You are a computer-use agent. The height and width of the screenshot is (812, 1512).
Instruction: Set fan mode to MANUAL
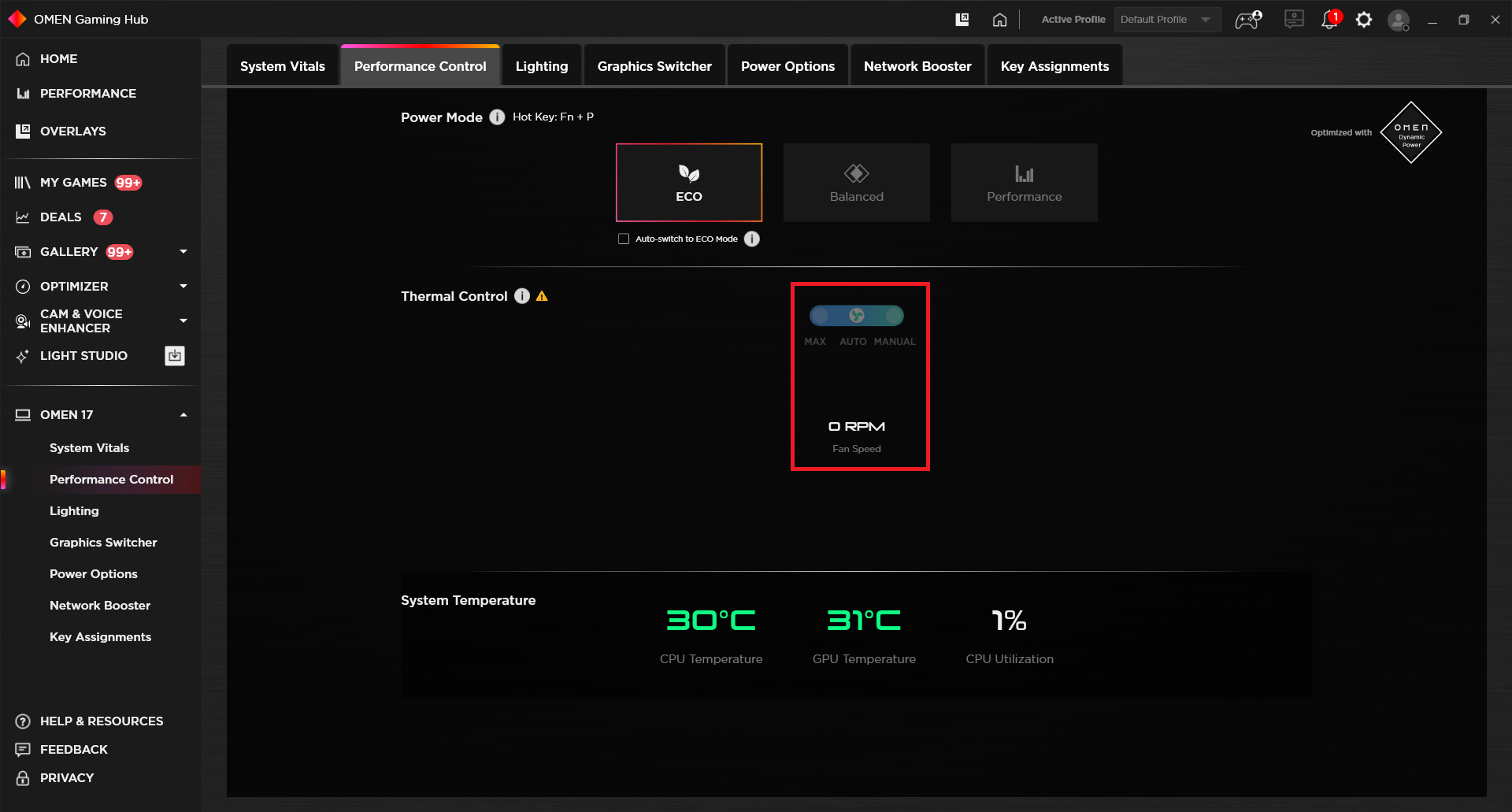(x=894, y=316)
